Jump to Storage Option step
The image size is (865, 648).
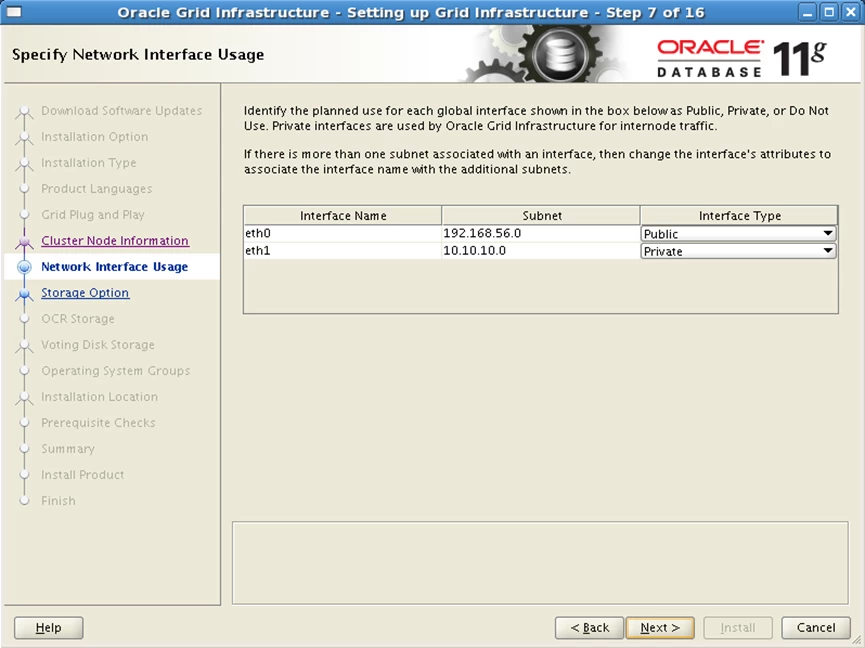pyautogui.click(x=85, y=293)
